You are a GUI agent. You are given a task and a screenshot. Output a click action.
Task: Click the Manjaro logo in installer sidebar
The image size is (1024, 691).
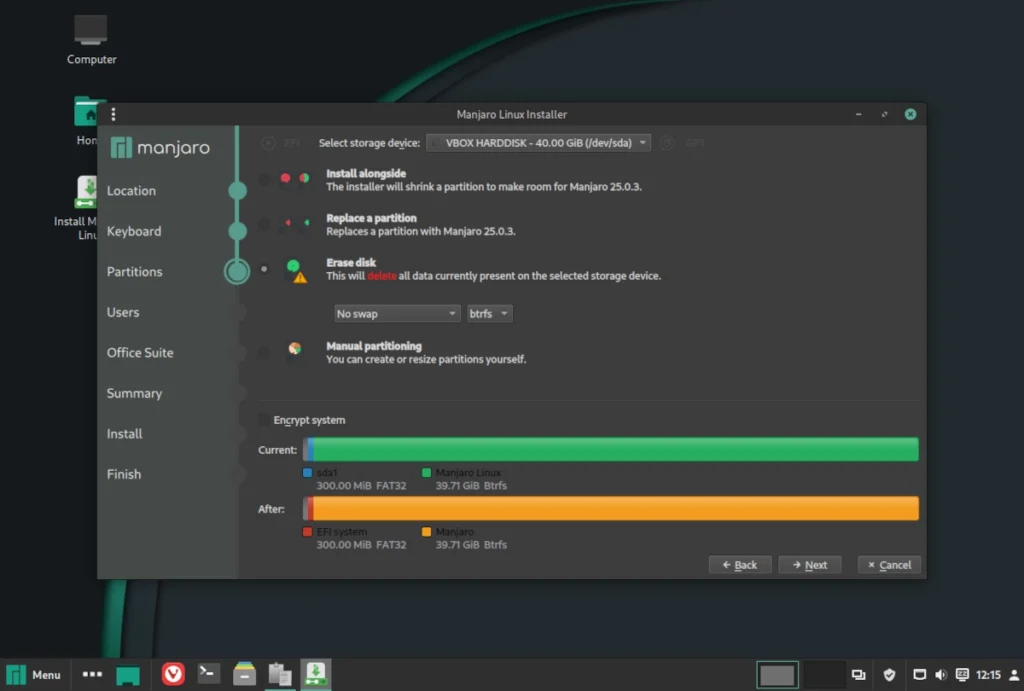pos(160,148)
